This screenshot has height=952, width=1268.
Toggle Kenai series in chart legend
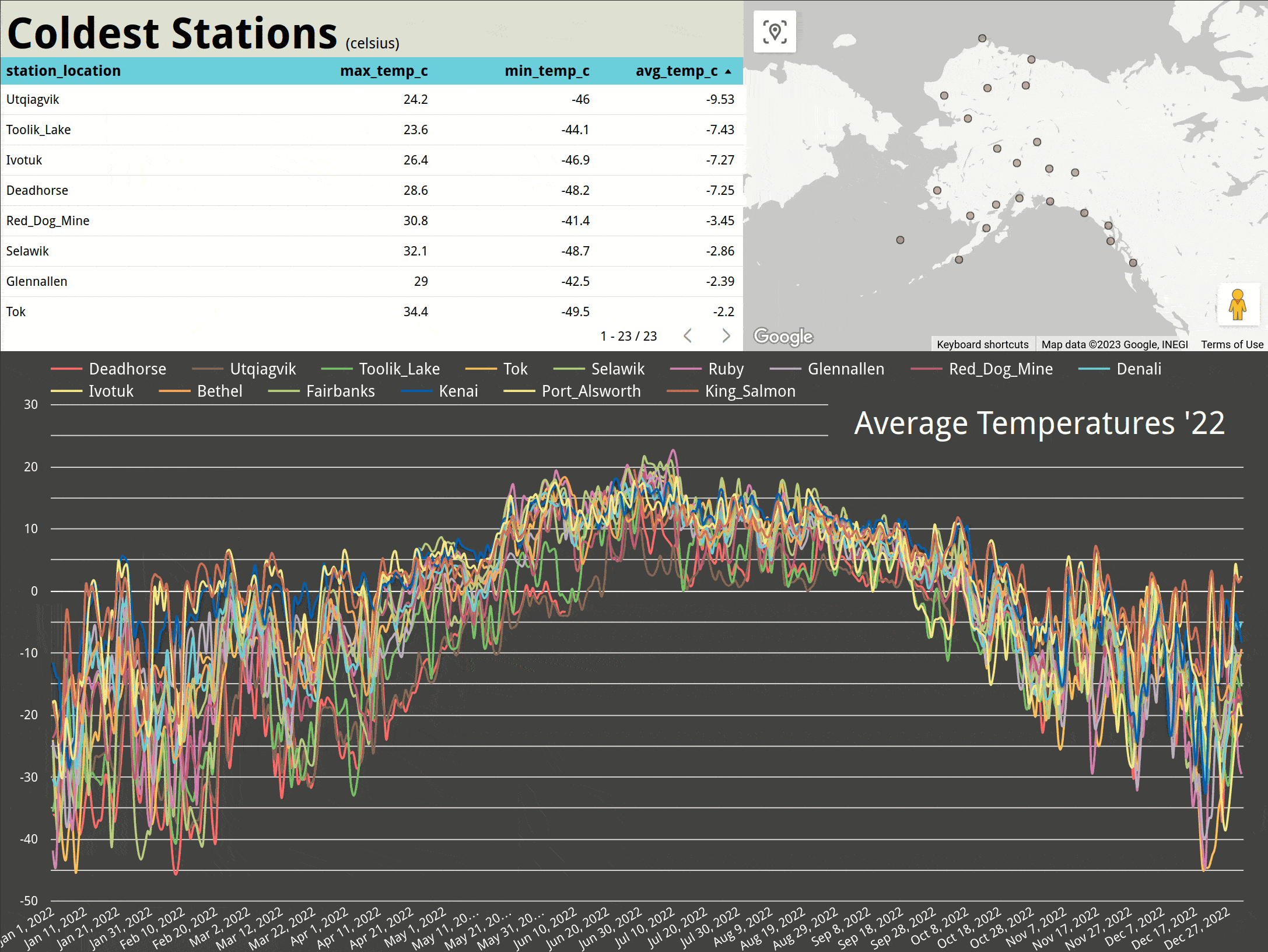point(458,391)
